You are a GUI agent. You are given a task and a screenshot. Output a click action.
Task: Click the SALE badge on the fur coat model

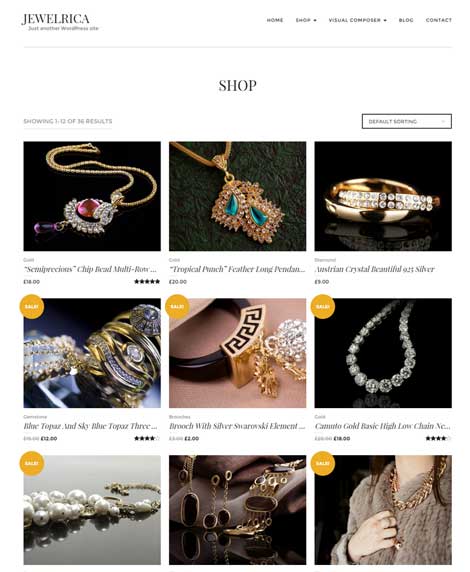click(x=323, y=463)
